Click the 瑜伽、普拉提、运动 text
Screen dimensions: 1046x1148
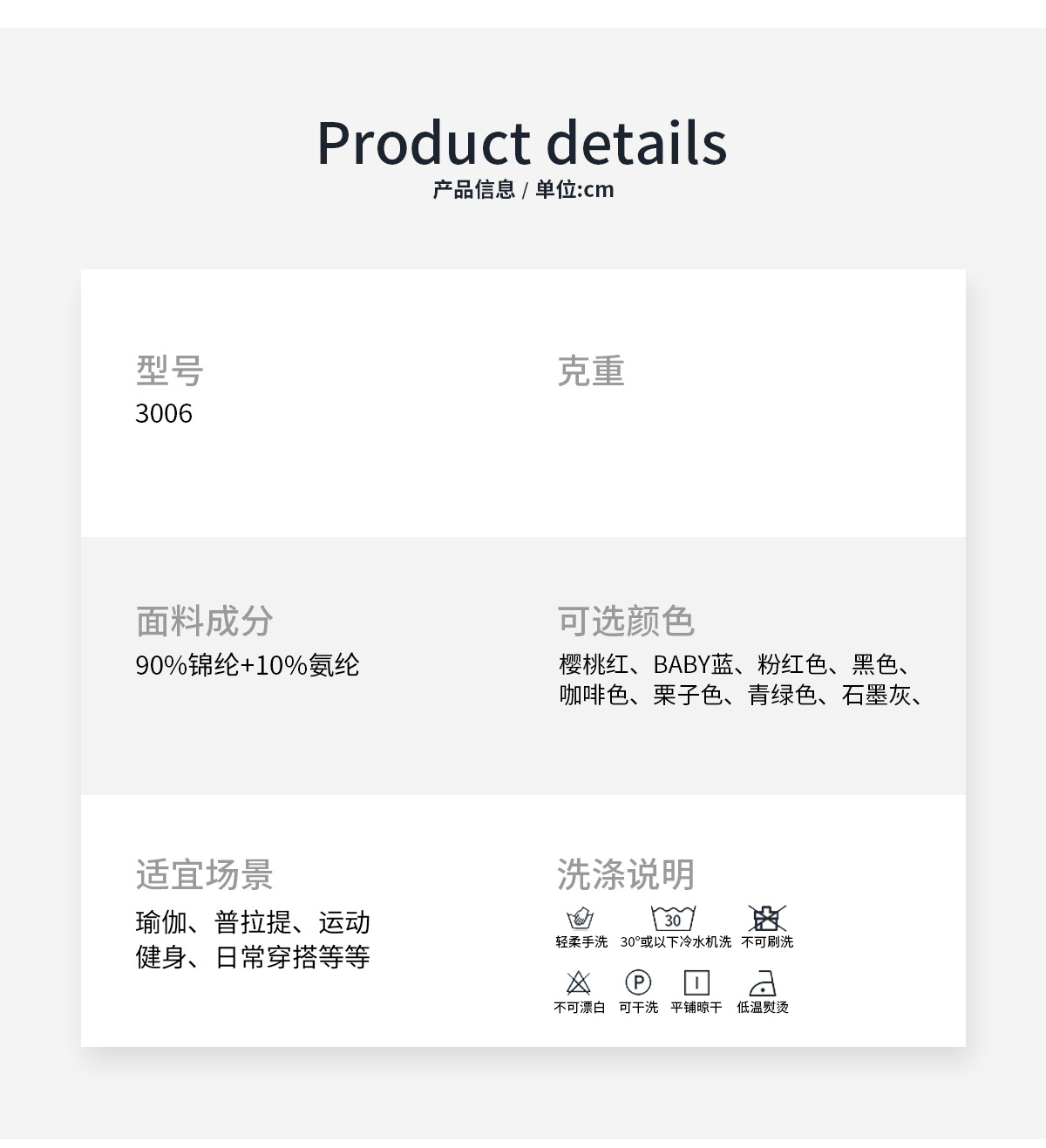pos(253,922)
